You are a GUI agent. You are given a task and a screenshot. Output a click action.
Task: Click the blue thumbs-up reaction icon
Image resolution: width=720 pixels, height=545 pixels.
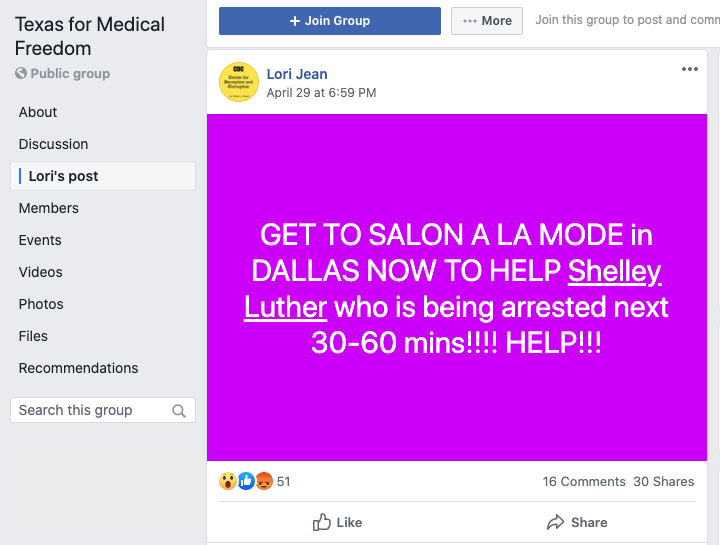(246, 481)
